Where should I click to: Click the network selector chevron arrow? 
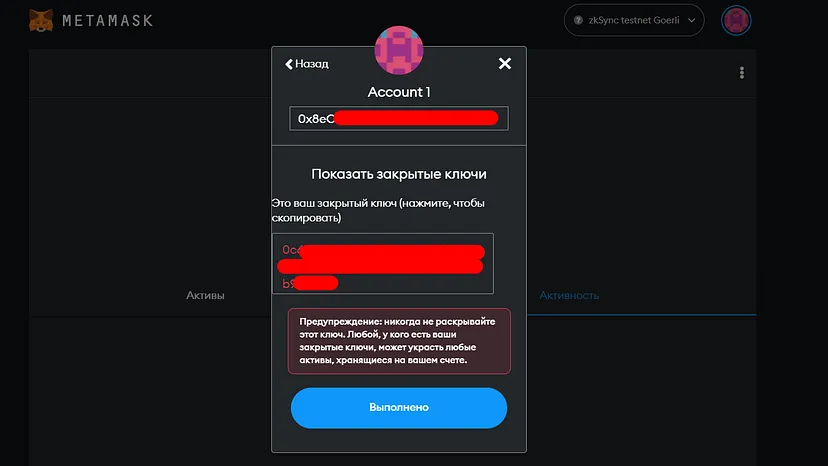[691, 21]
